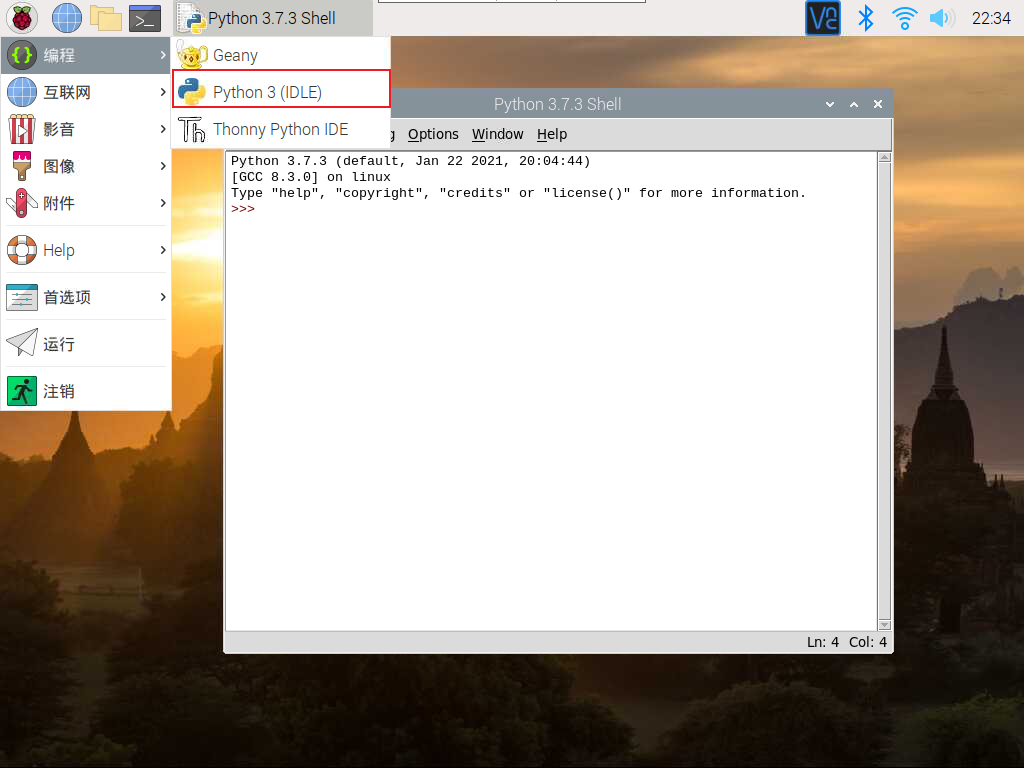Click the 编程 braces icon
This screenshot has width=1024, height=768.
(22, 56)
